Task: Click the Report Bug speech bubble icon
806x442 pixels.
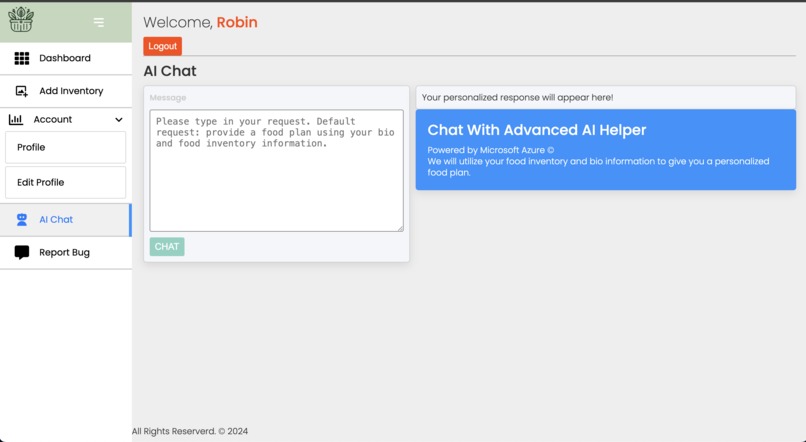Action: (22, 252)
